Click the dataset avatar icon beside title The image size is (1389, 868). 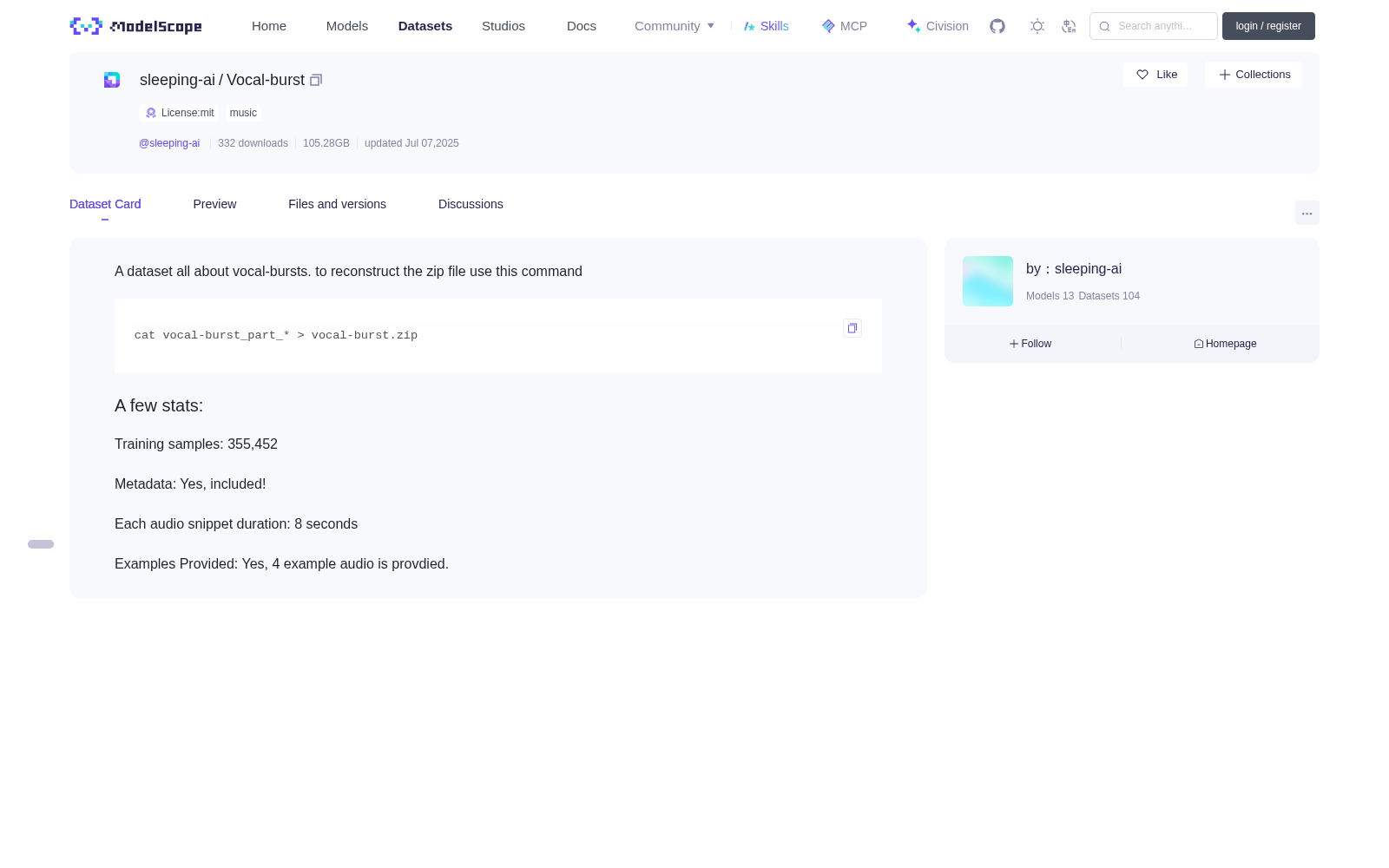pyautogui.click(x=112, y=80)
